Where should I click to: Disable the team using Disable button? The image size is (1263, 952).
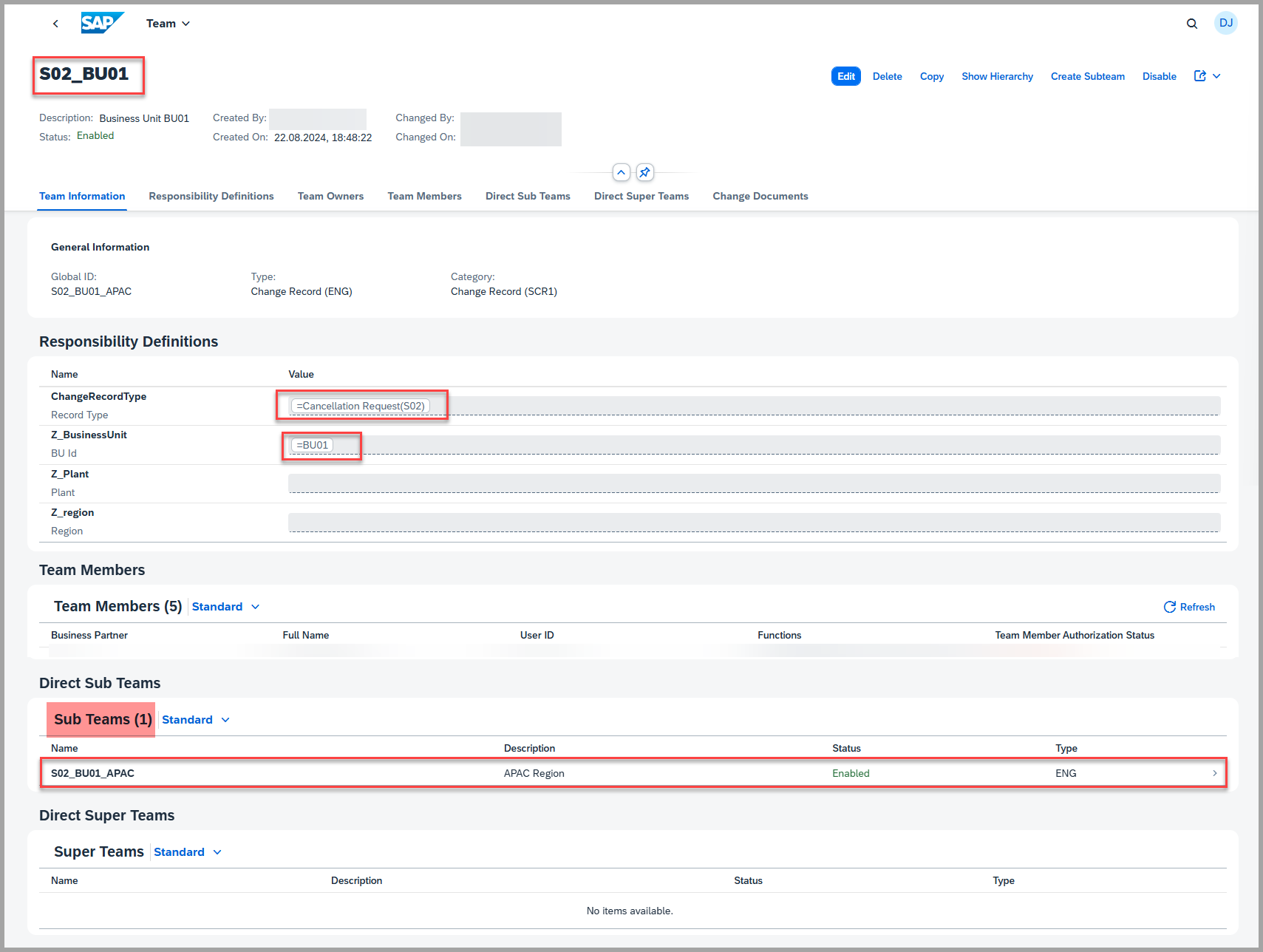coord(1159,76)
